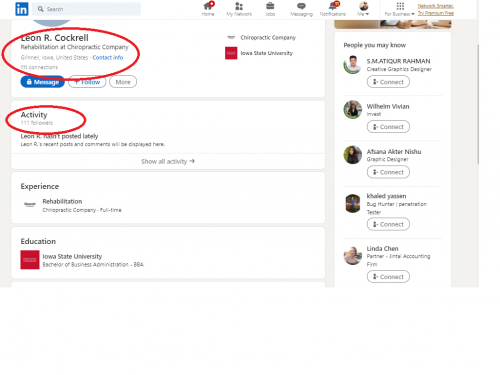Open the Home icon in the navigation bar

[208, 9]
